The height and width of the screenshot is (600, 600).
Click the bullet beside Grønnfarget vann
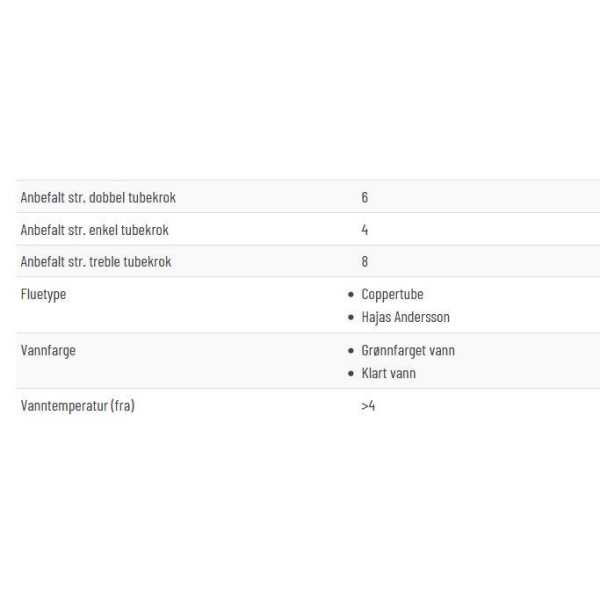351,351
